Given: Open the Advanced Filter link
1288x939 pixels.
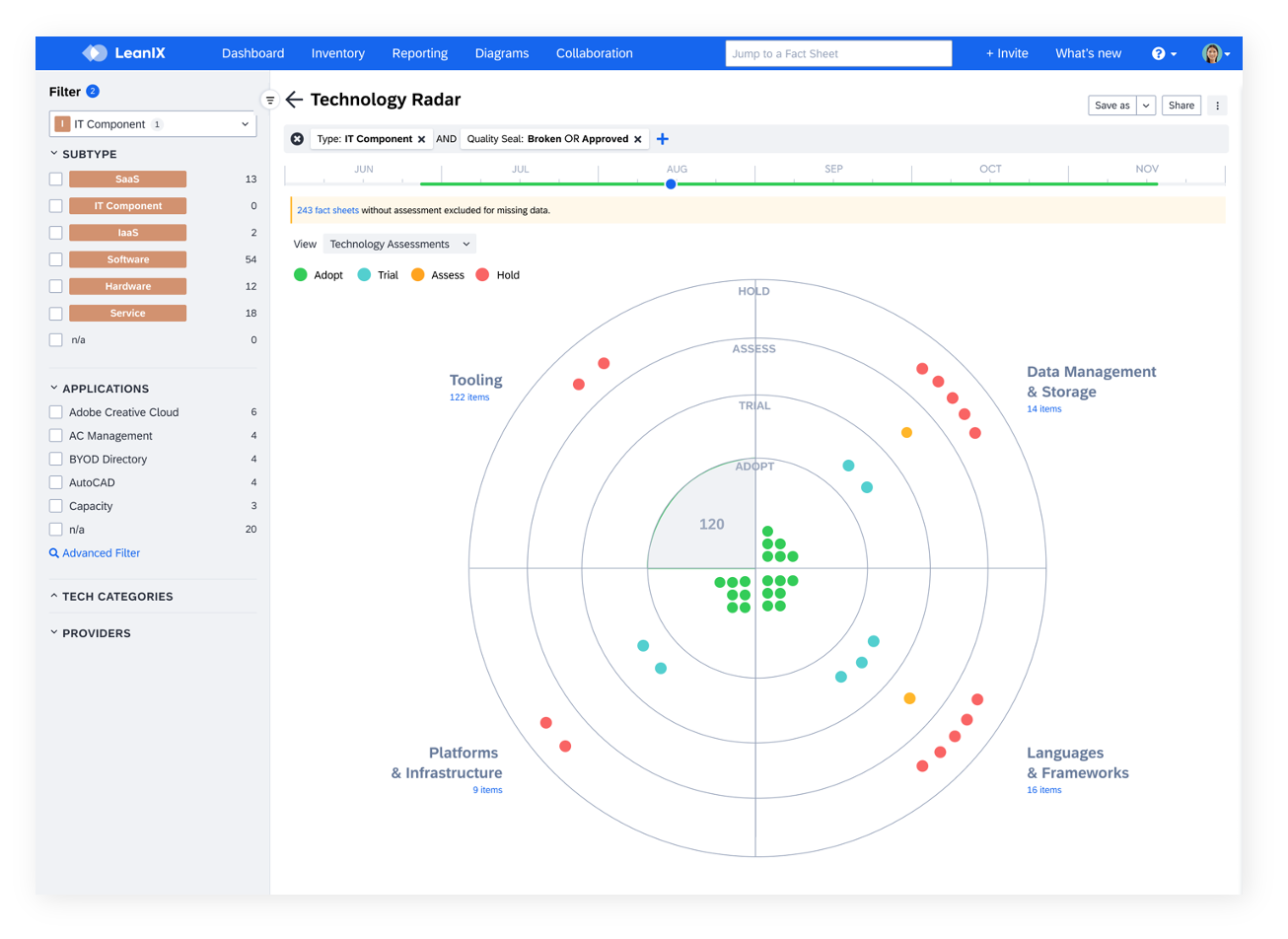Looking at the screenshot, I should click(102, 553).
